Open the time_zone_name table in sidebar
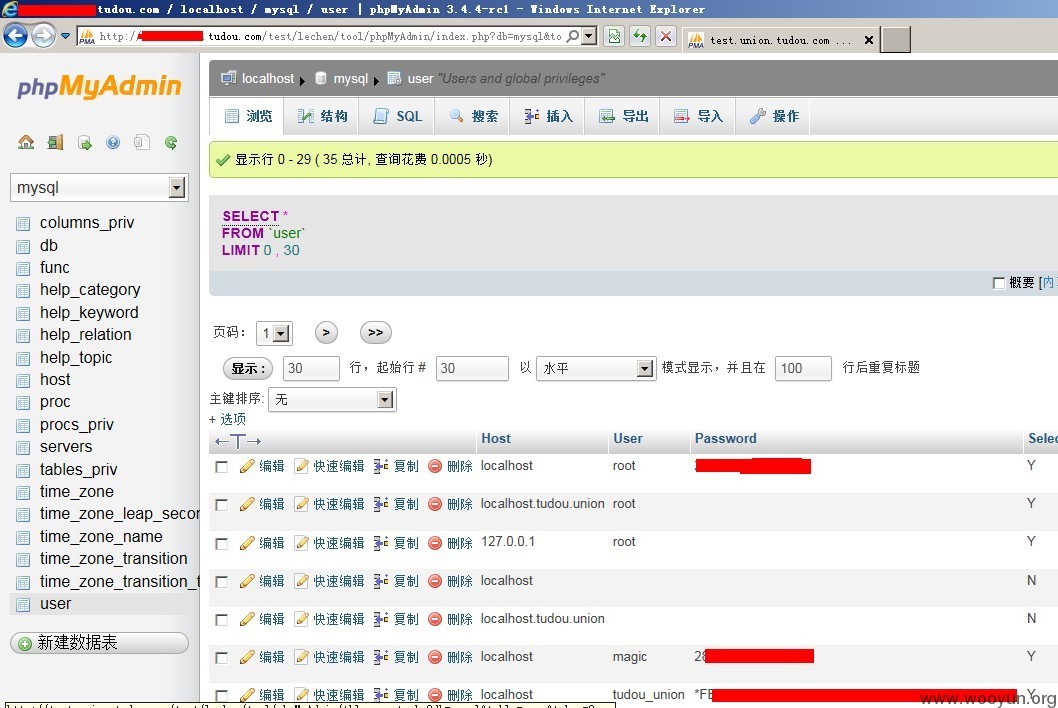Image resolution: width=1058 pixels, height=708 pixels. 101,537
